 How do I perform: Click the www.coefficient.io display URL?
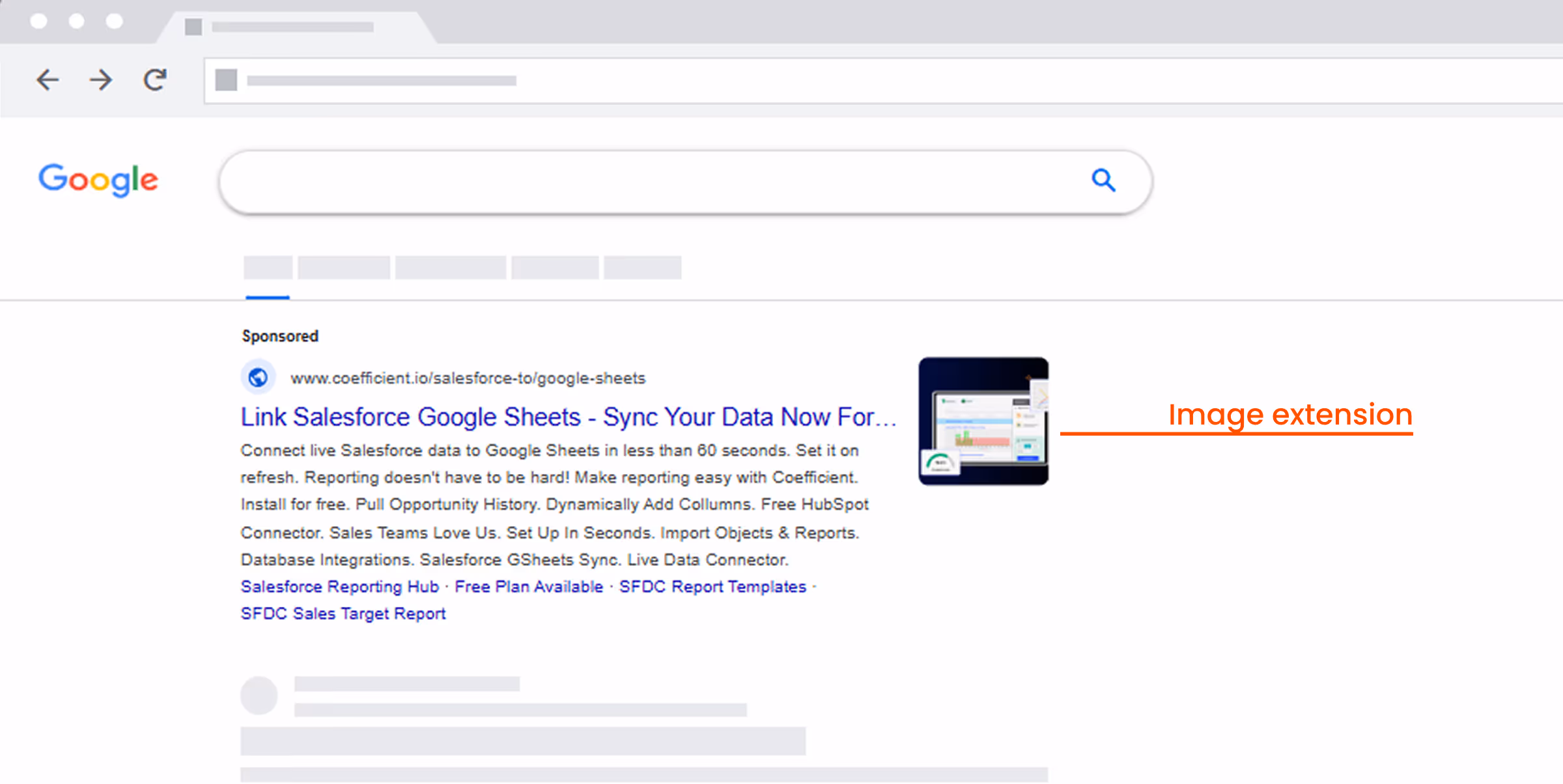(468, 378)
